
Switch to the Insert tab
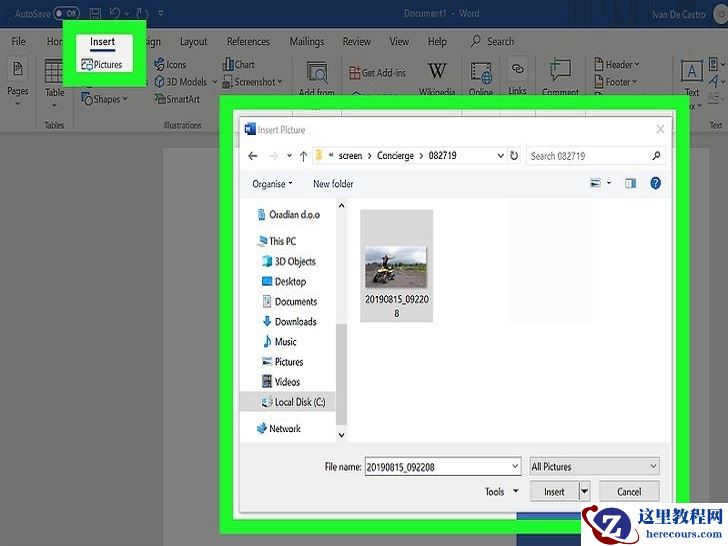coord(102,41)
